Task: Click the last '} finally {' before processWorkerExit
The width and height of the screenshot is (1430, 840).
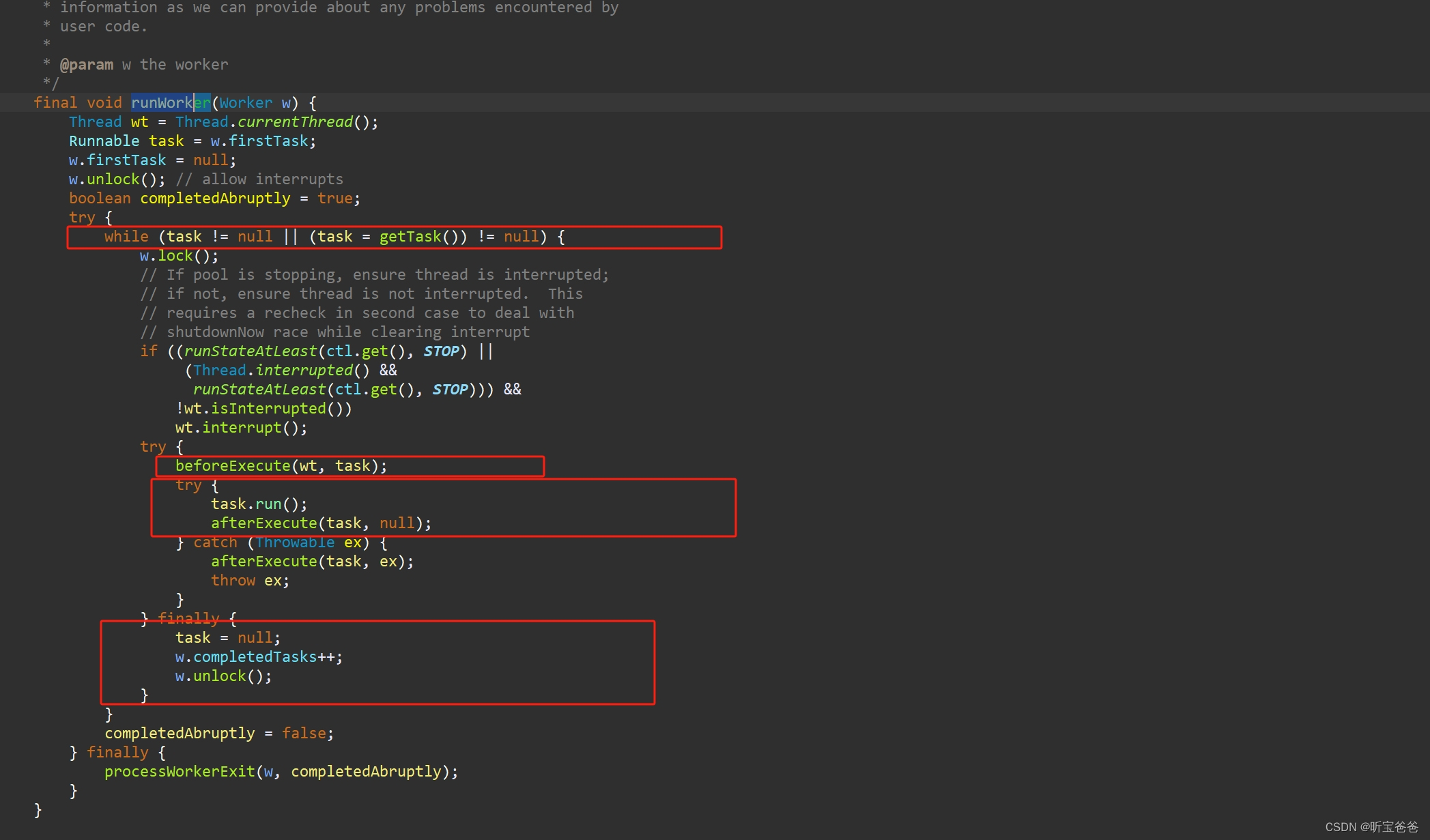Action: (x=117, y=752)
